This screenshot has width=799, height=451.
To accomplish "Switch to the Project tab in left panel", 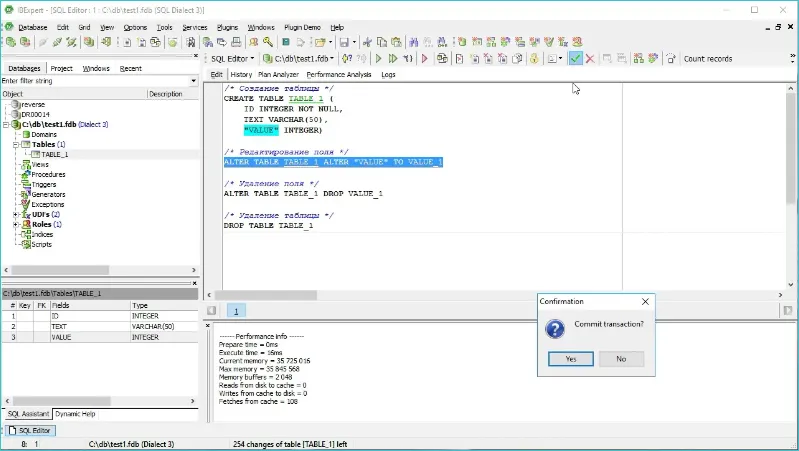I will coord(62,68).
